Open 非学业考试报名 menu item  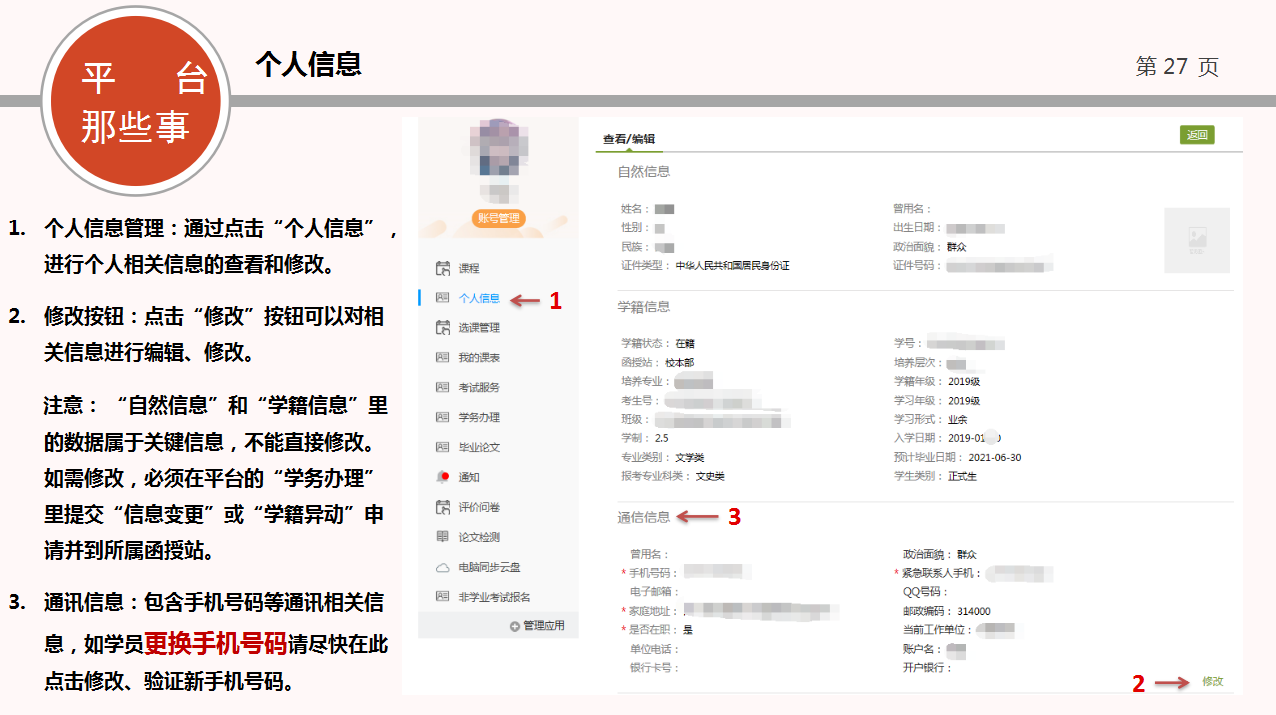tap(494, 597)
